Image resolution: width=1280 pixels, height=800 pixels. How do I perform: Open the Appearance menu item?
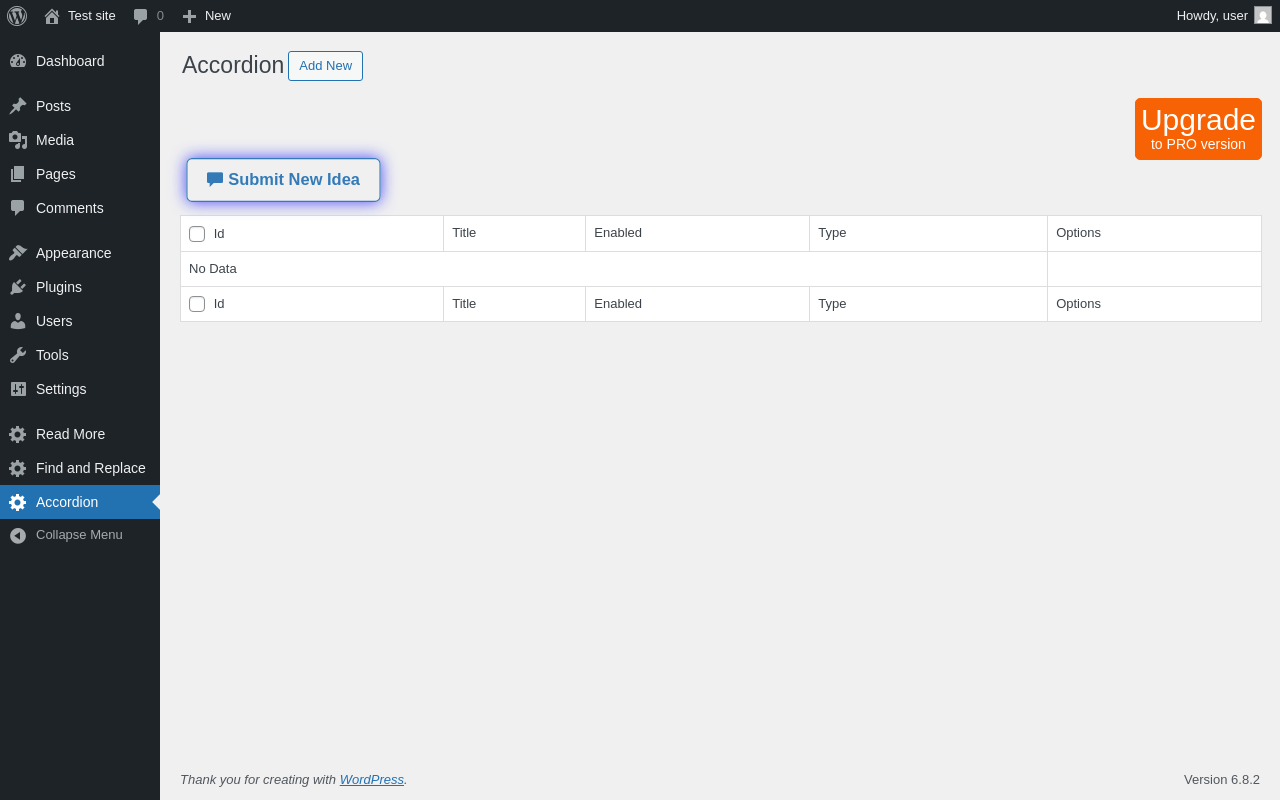pyautogui.click(x=80, y=253)
